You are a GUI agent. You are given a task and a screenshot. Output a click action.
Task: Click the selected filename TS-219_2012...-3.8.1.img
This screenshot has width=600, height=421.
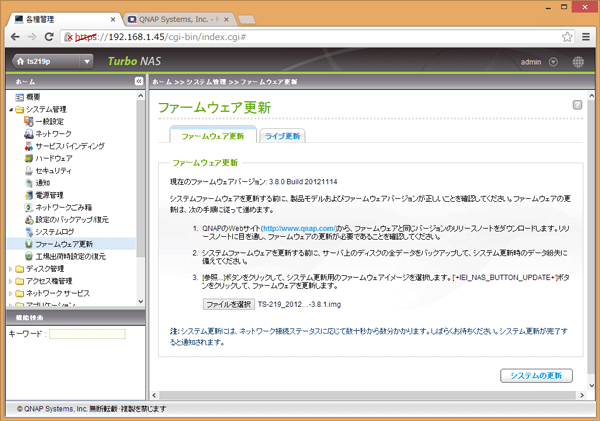click(299, 304)
